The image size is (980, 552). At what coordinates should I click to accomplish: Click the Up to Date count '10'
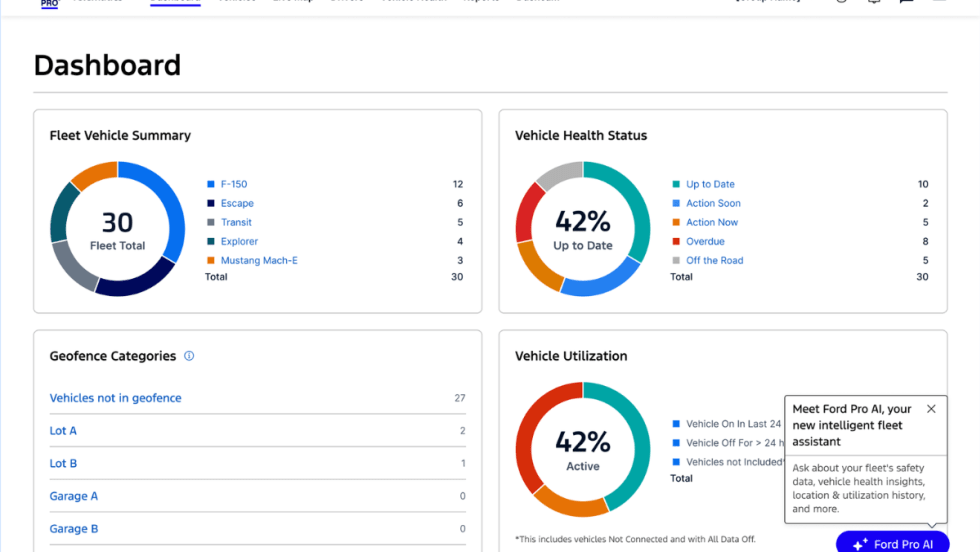coord(923,184)
